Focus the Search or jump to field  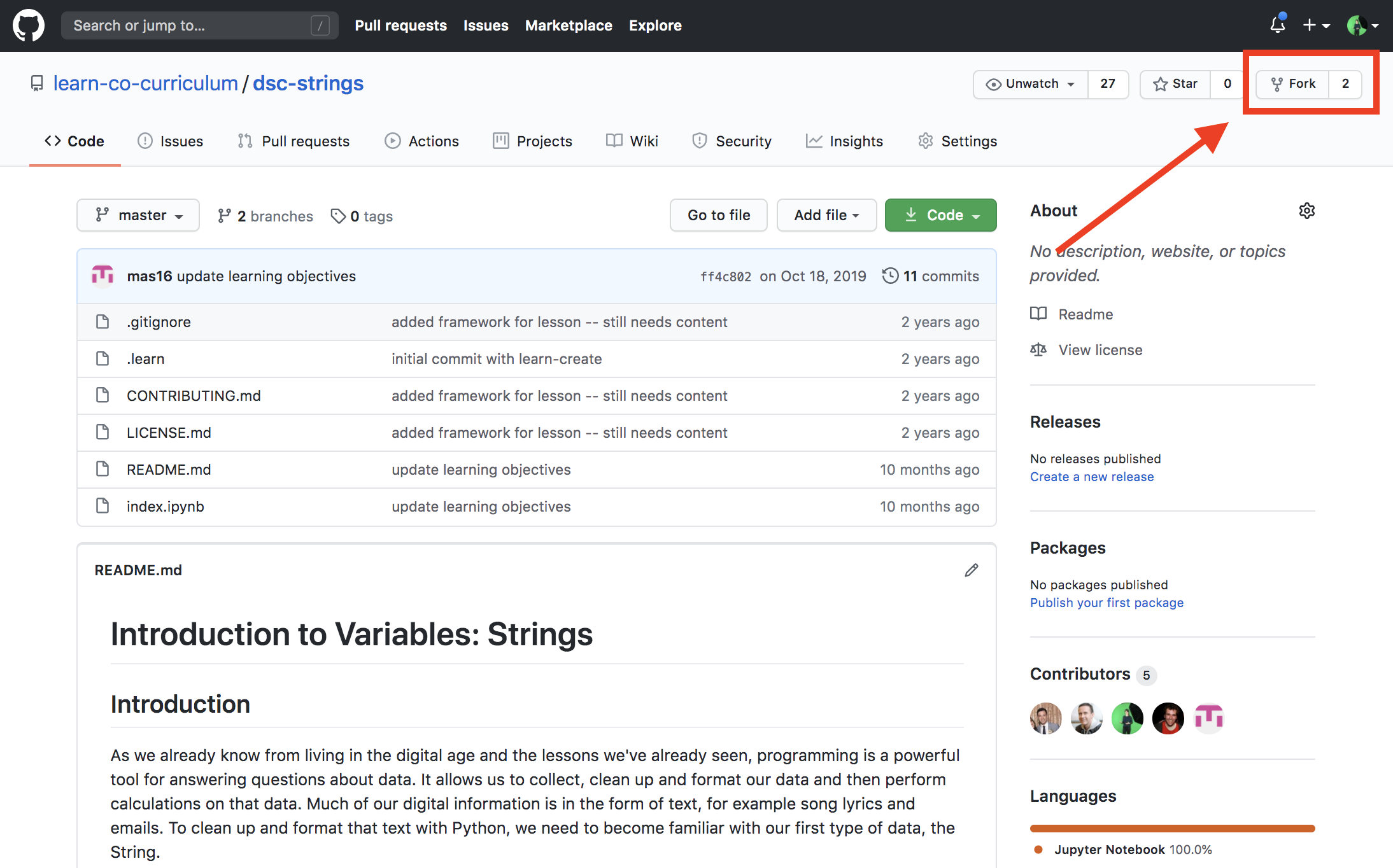pyautogui.click(x=191, y=25)
